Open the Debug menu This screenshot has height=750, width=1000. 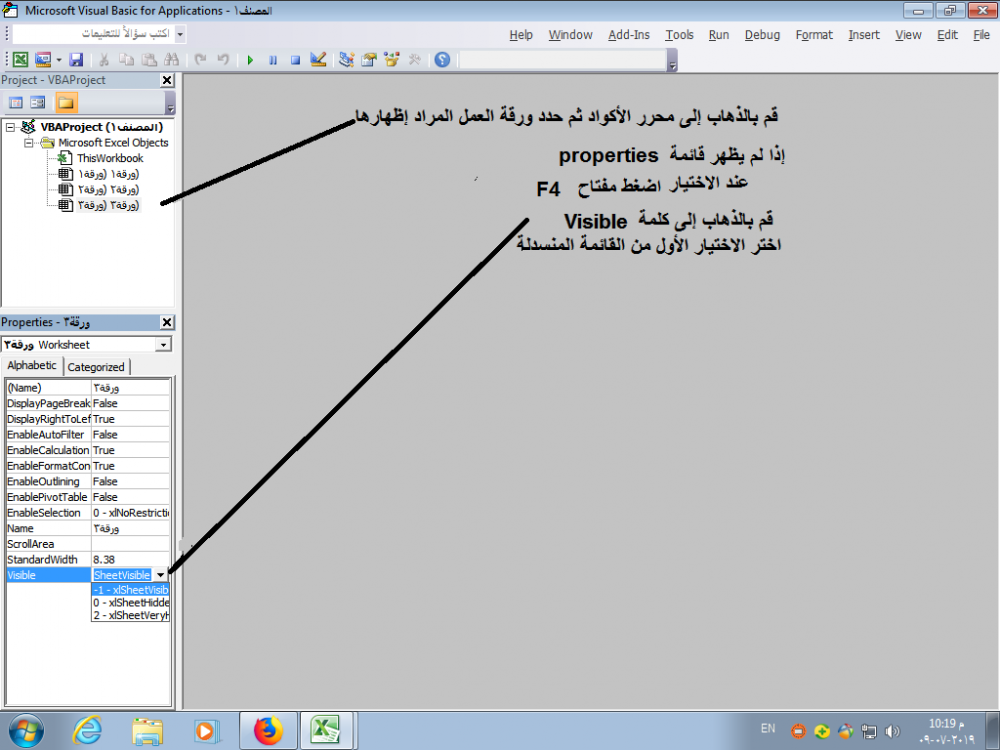click(x=762, y=35)
